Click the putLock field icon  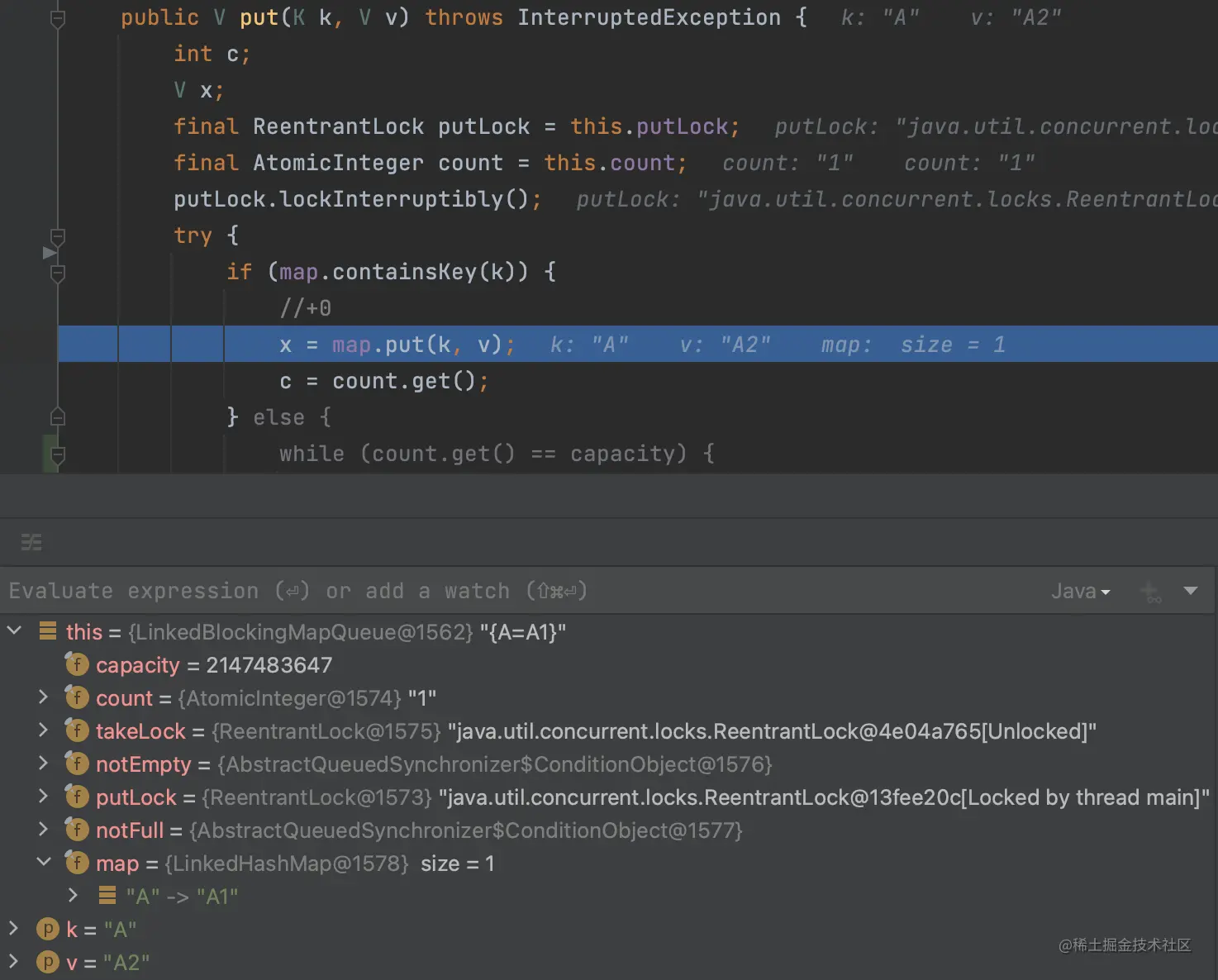coord(77,797)
